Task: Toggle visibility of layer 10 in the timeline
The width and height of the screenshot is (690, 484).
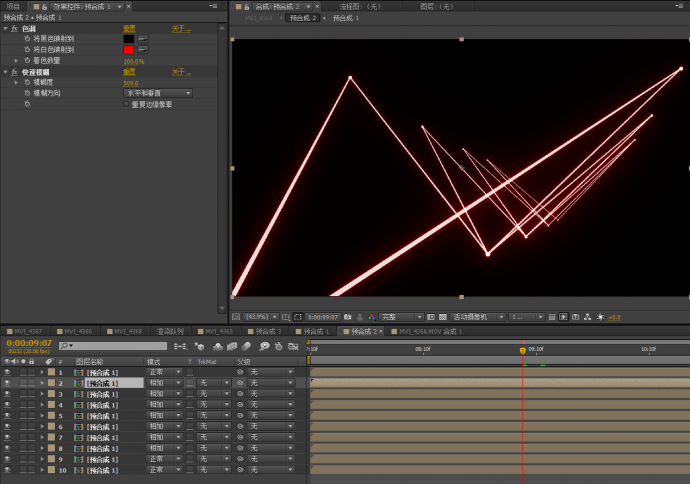Action: [7, 470]
